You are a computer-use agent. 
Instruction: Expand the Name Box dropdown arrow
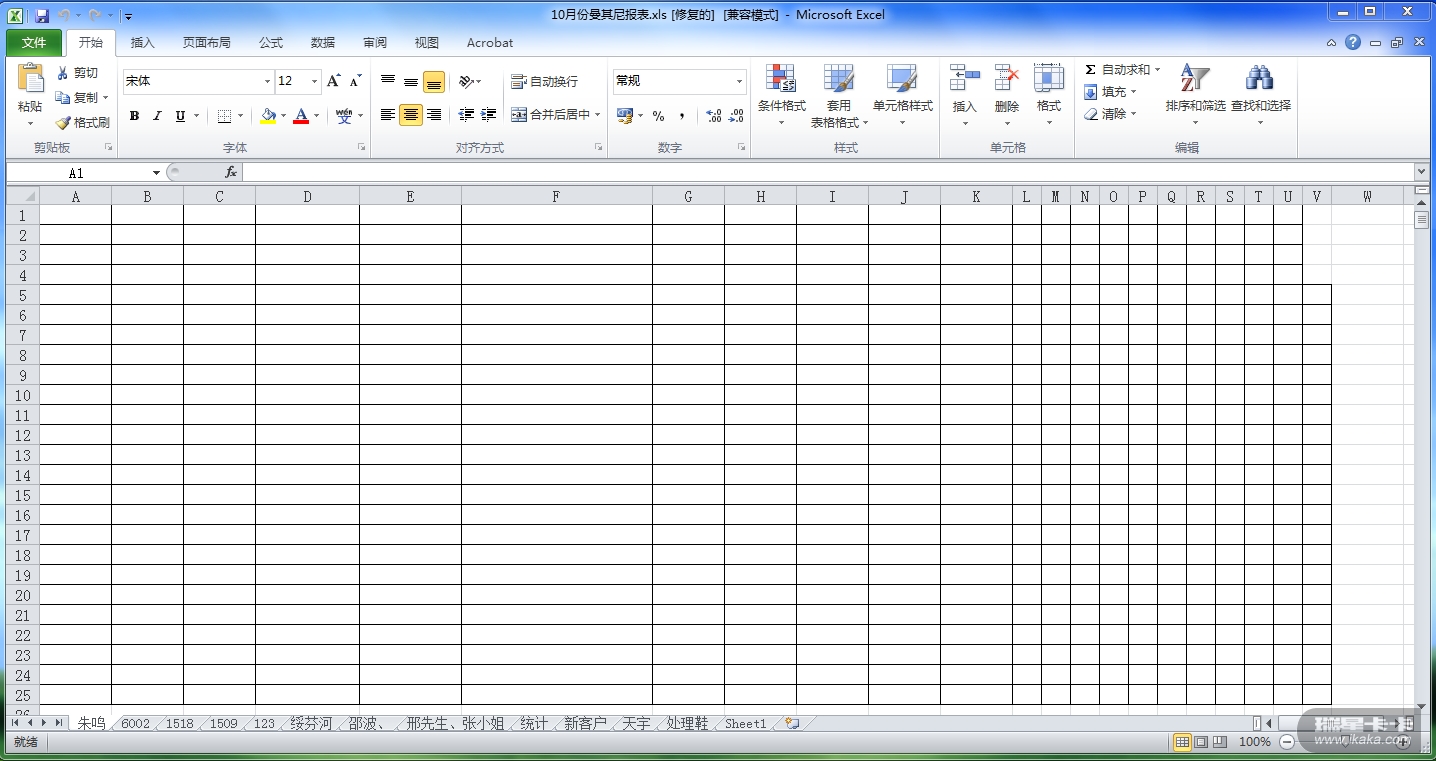tap(156, 173)
